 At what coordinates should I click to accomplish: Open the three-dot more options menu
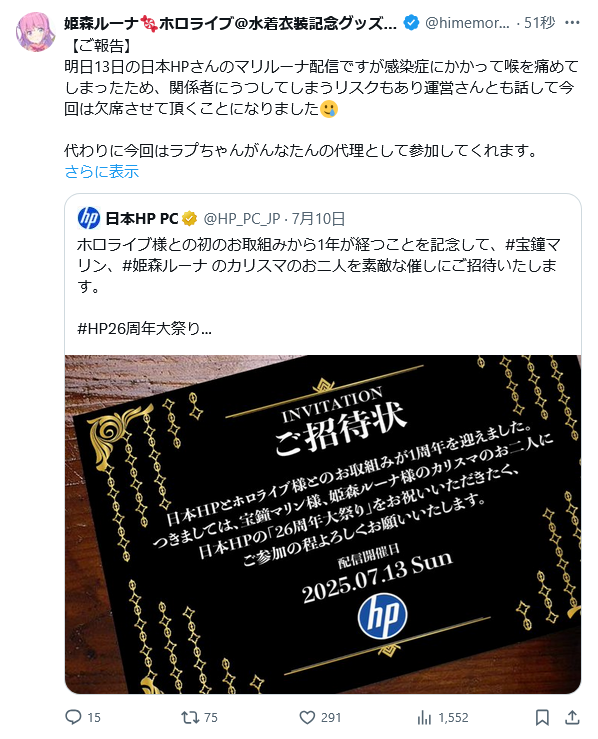[x=572, y=23]
